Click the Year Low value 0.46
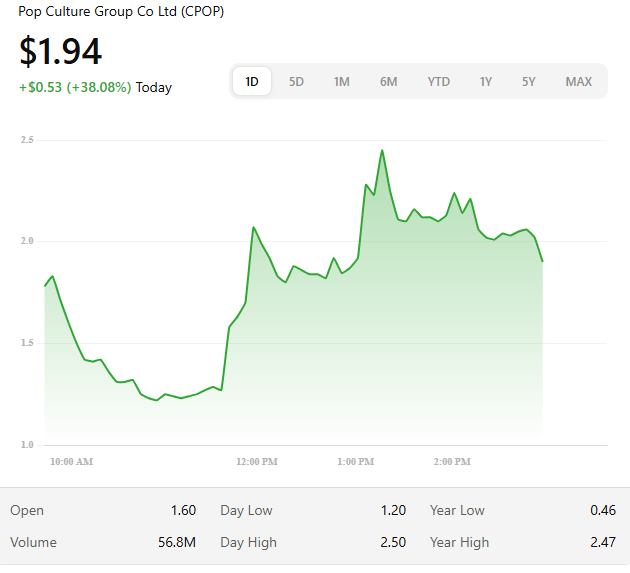 click(x=603, y=510)
